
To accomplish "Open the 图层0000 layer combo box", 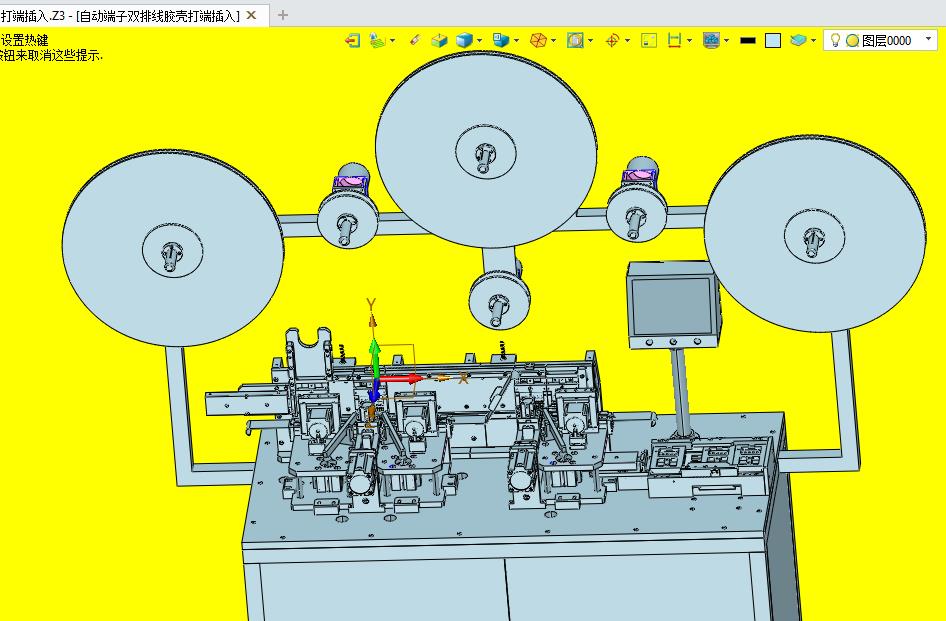I will pyautogui.click(x=880, y=40).
